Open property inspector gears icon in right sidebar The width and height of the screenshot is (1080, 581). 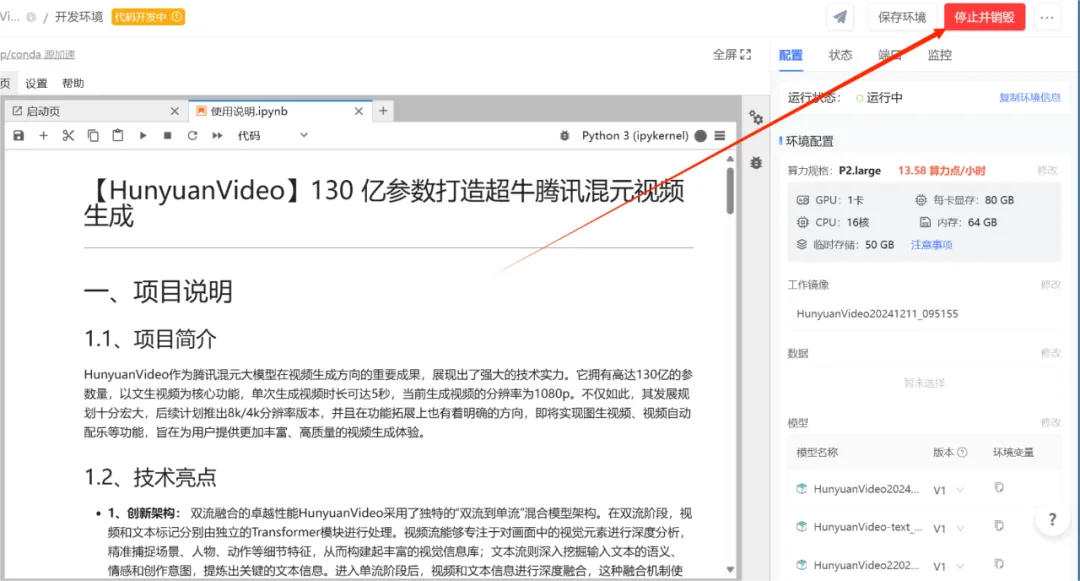[756, 118]
